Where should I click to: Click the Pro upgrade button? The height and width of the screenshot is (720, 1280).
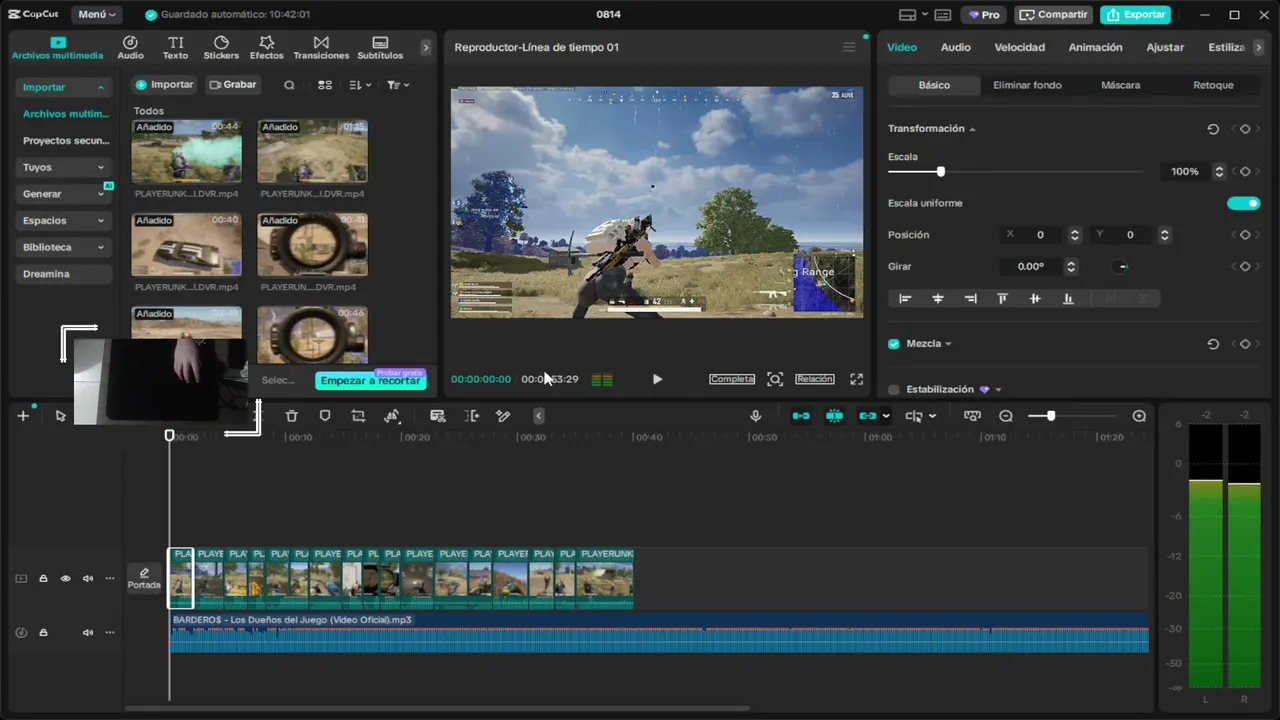(984, 15)
